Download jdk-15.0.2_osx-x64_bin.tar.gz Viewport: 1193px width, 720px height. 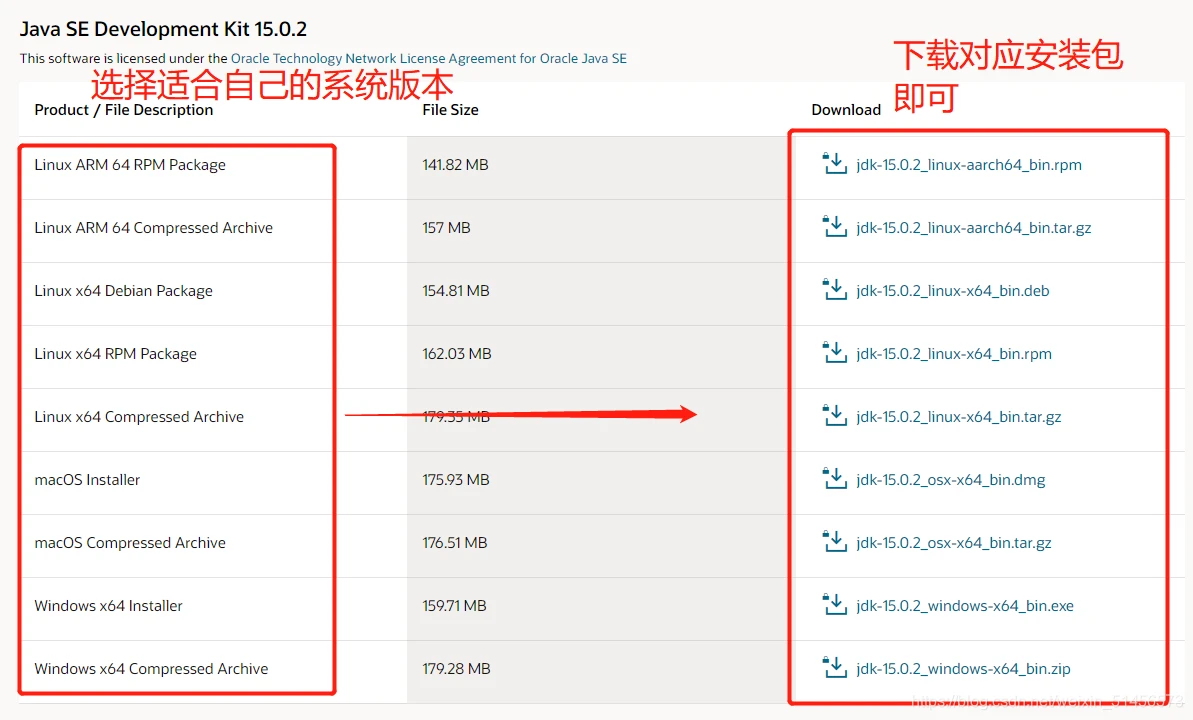[x=953, y=543]
